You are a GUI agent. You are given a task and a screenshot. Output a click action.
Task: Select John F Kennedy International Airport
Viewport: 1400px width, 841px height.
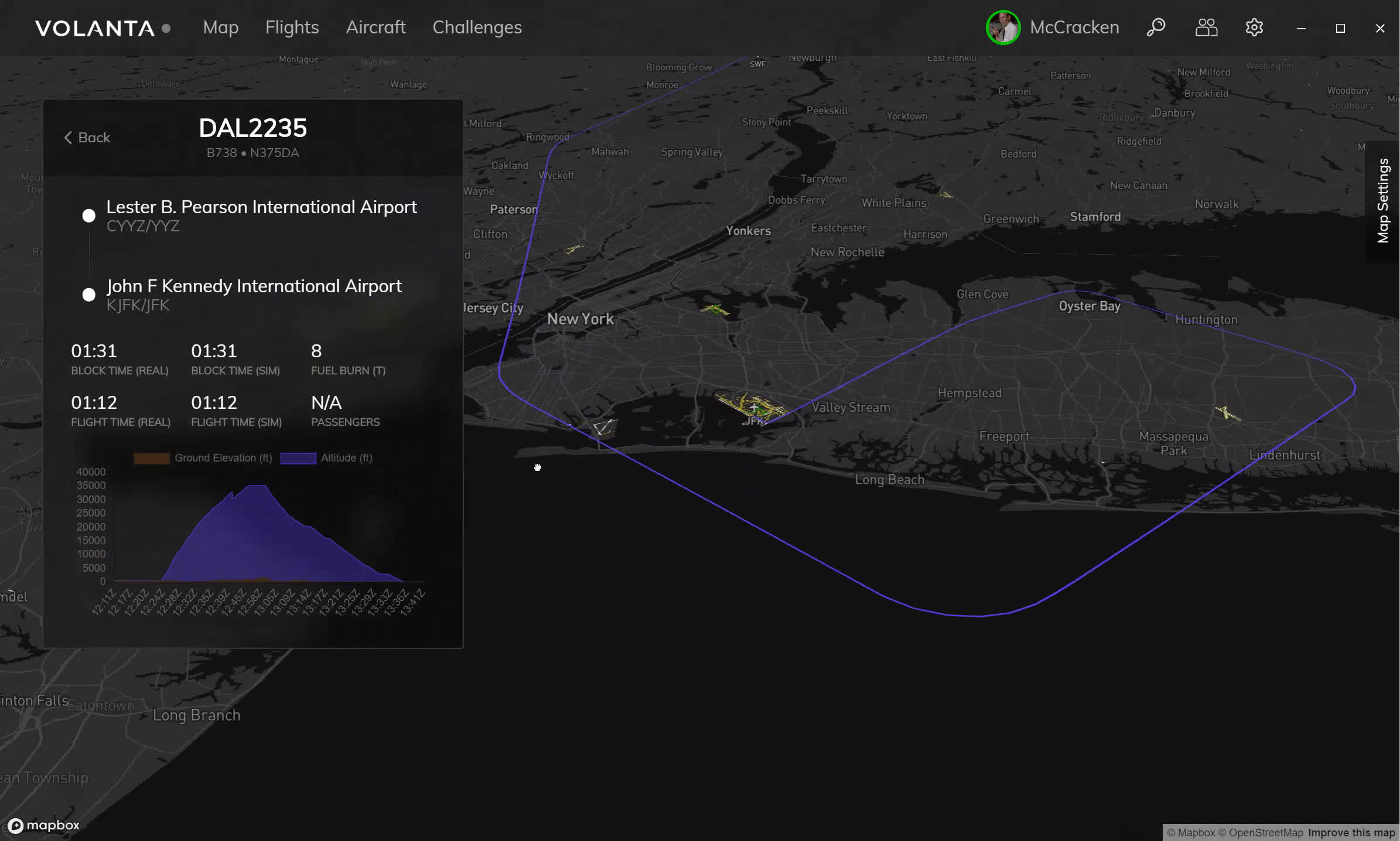pyautogui.click(x=254, y=286)
